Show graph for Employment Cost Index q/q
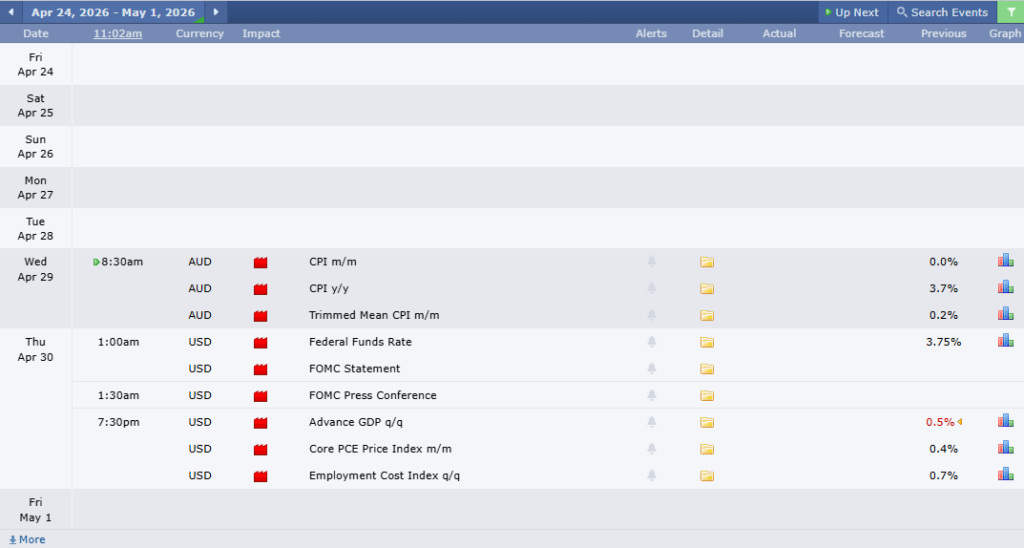This screenshot has height=548, width=1024. 1005,474
